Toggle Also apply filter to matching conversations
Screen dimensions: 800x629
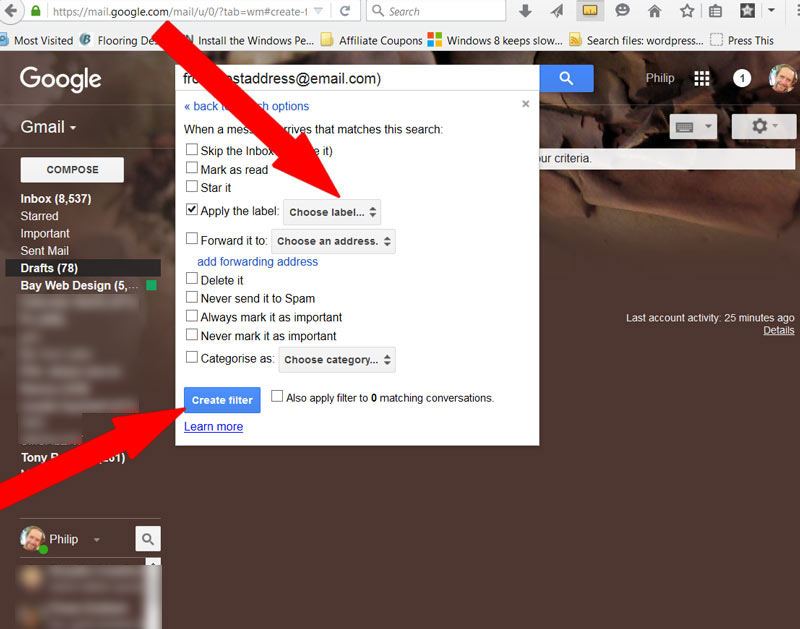[277, 397]
